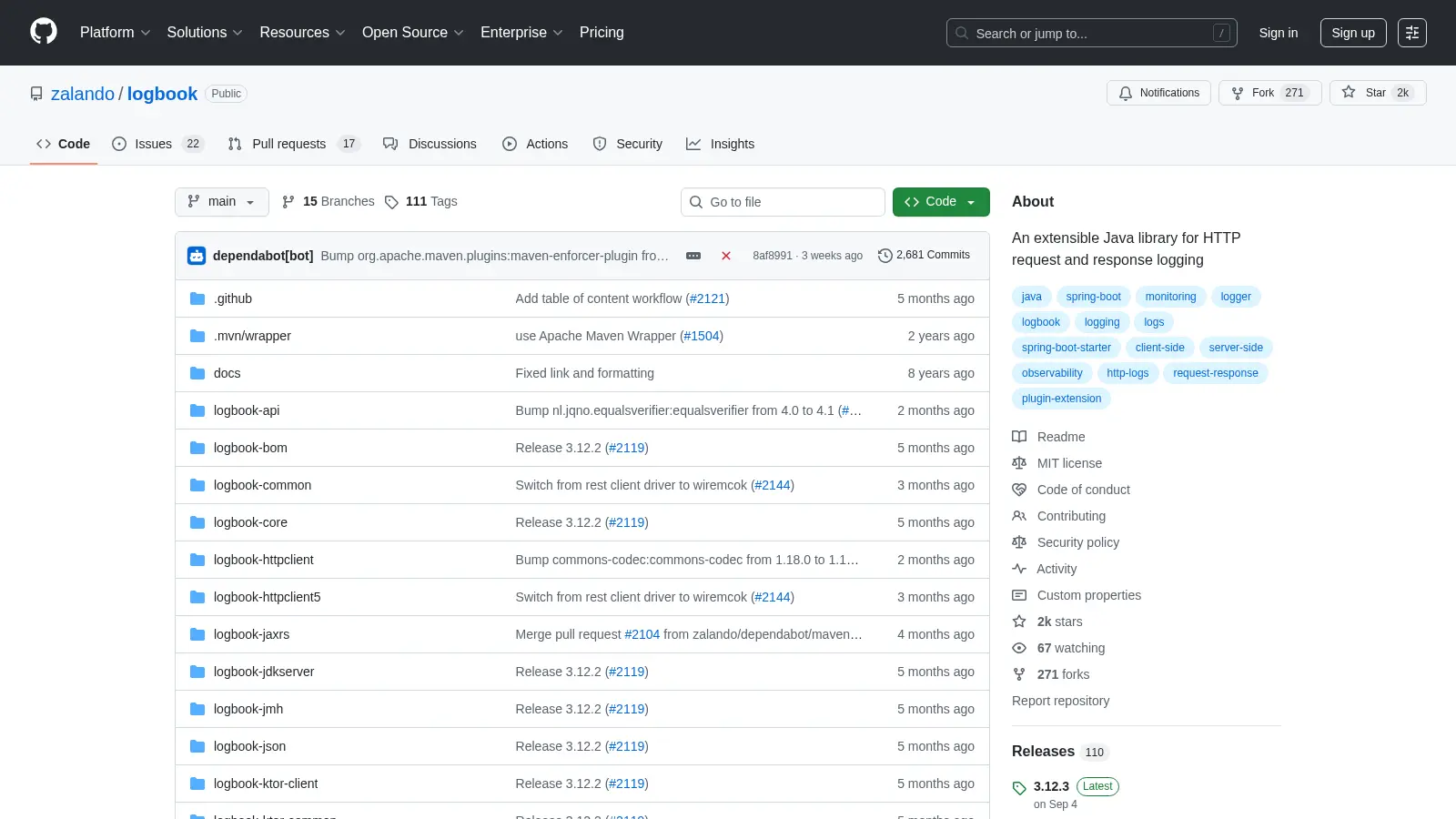This screenshot has width=1456, height=819.
Task: Switch to the Pull requests tab
Action: point(294,144)
